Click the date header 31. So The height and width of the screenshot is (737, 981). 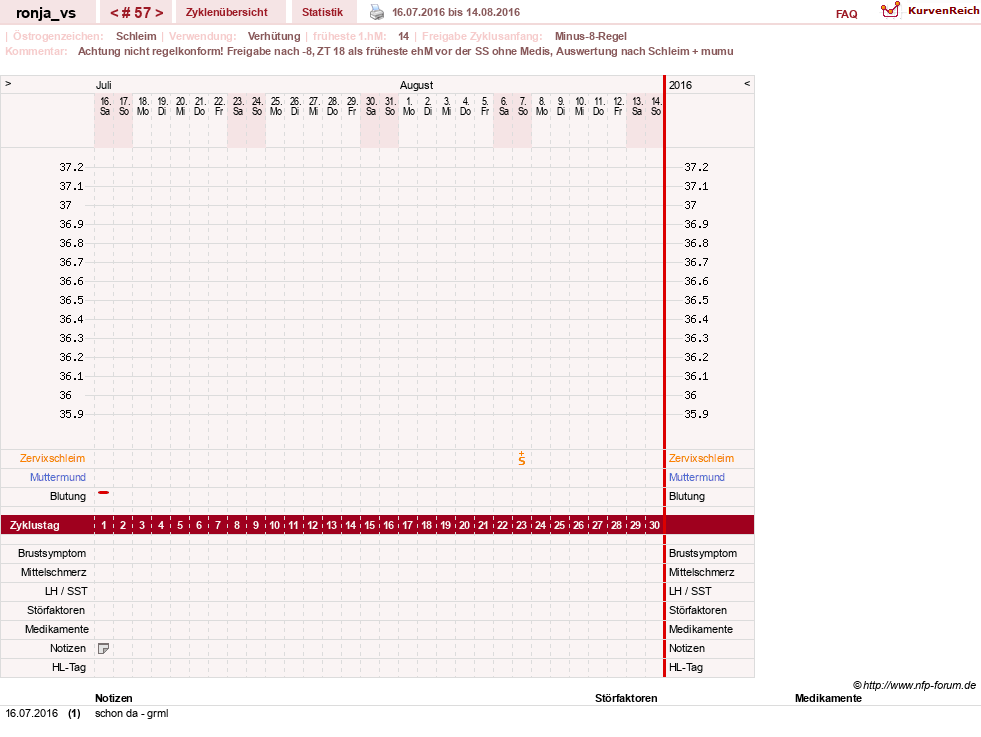[390, 106]
